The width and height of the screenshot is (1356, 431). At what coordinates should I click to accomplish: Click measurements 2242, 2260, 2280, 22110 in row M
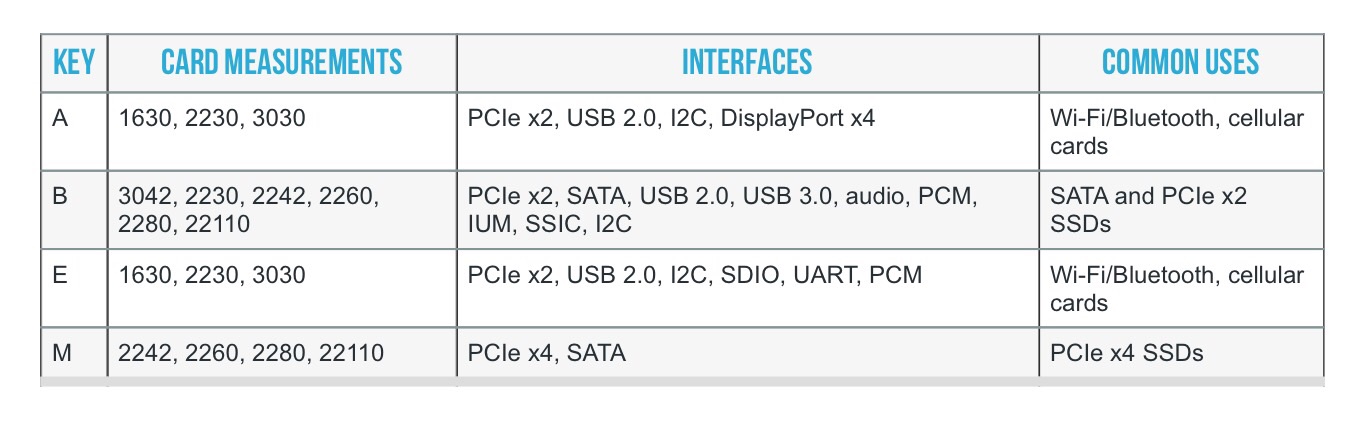[282, 352]
